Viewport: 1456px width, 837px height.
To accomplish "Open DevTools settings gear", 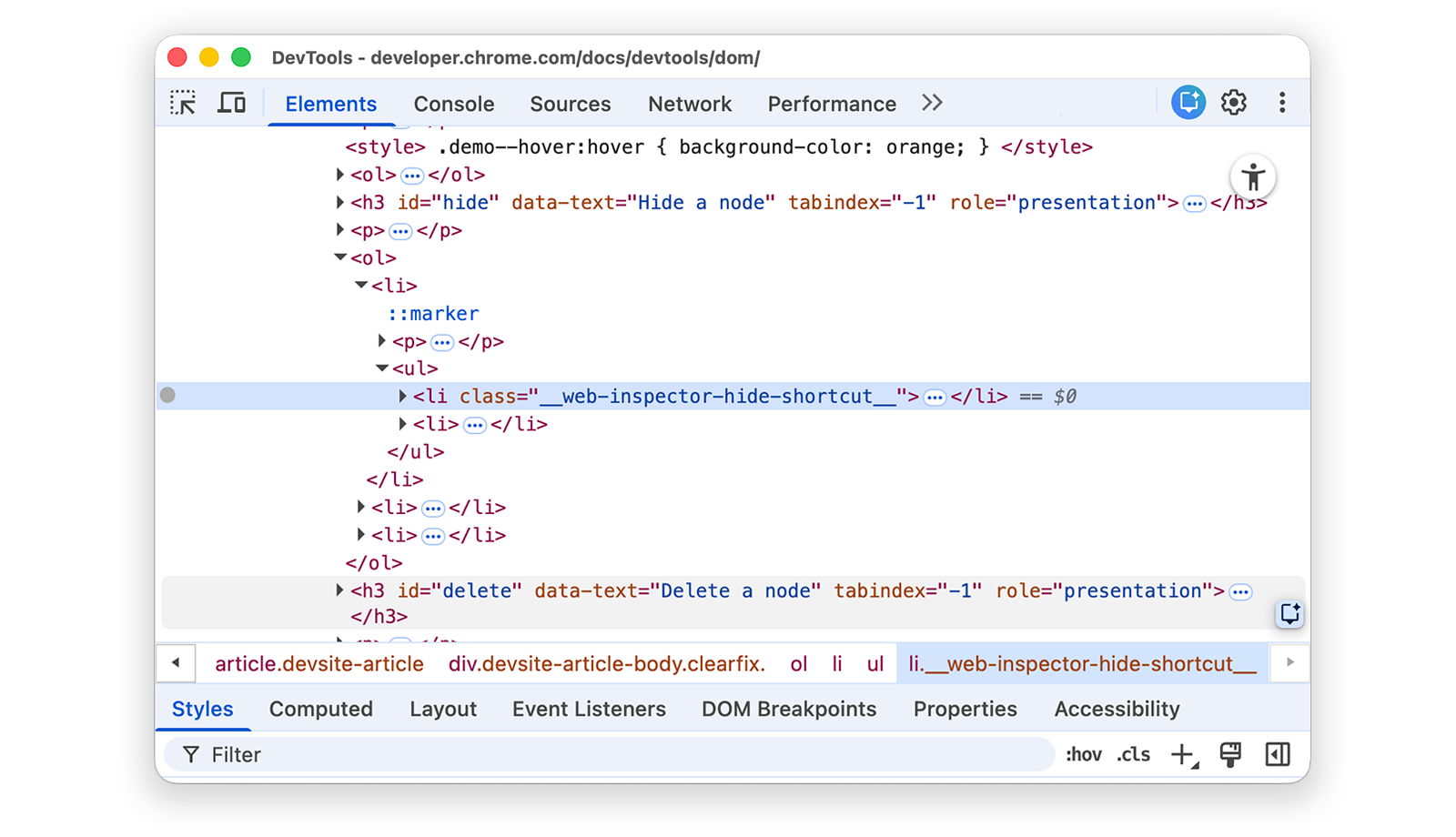I will point(1234,103).
